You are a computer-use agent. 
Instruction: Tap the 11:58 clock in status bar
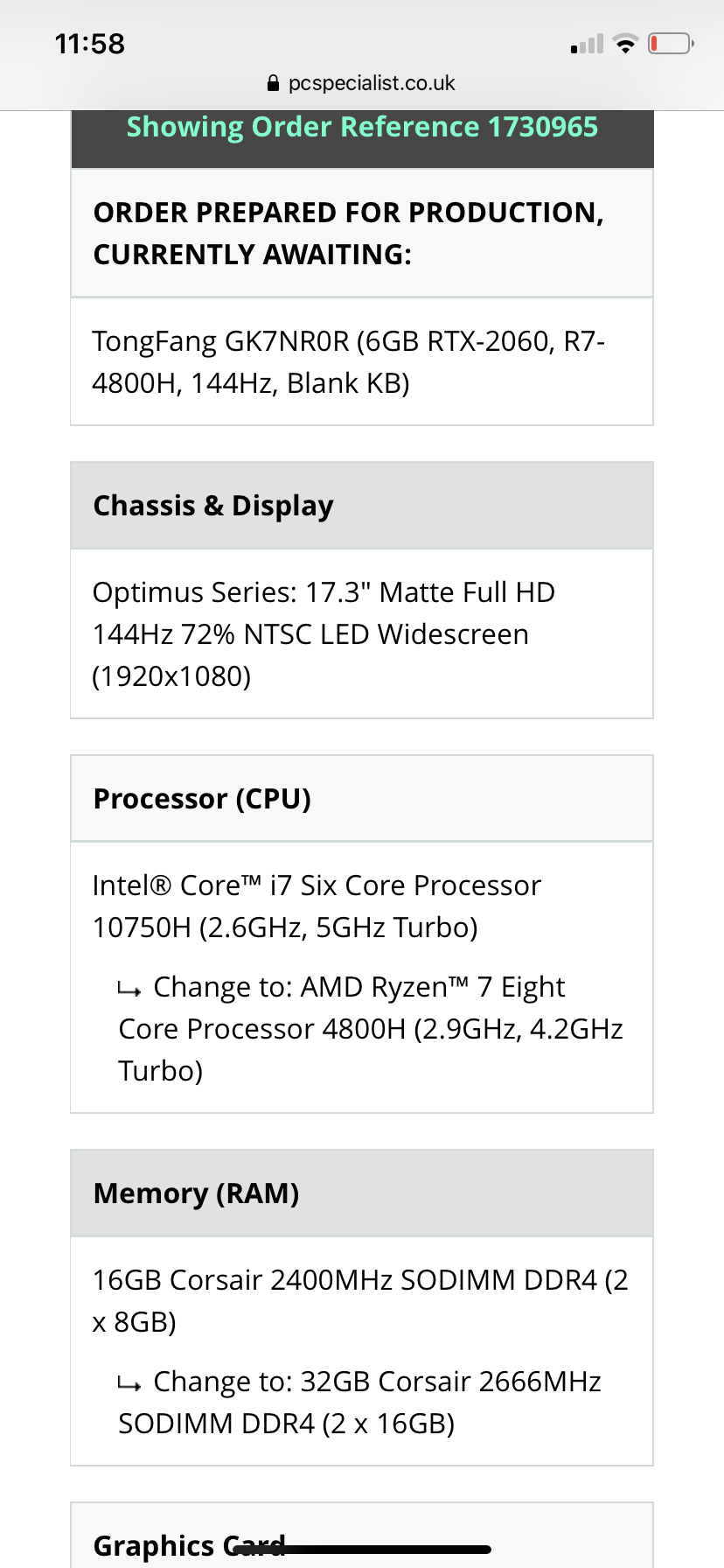pos(90,44)
